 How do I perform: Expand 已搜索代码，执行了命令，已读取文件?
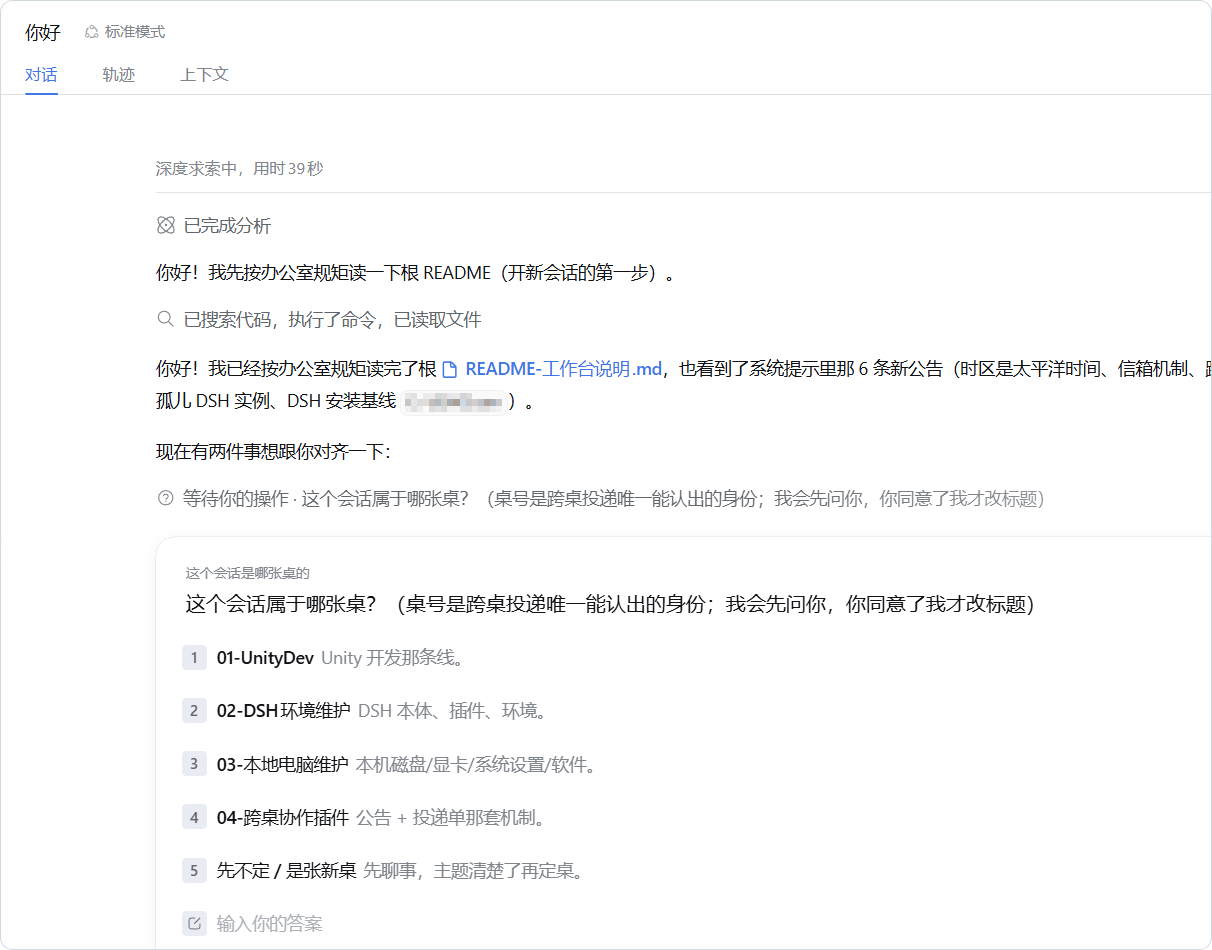click(332, 320)
